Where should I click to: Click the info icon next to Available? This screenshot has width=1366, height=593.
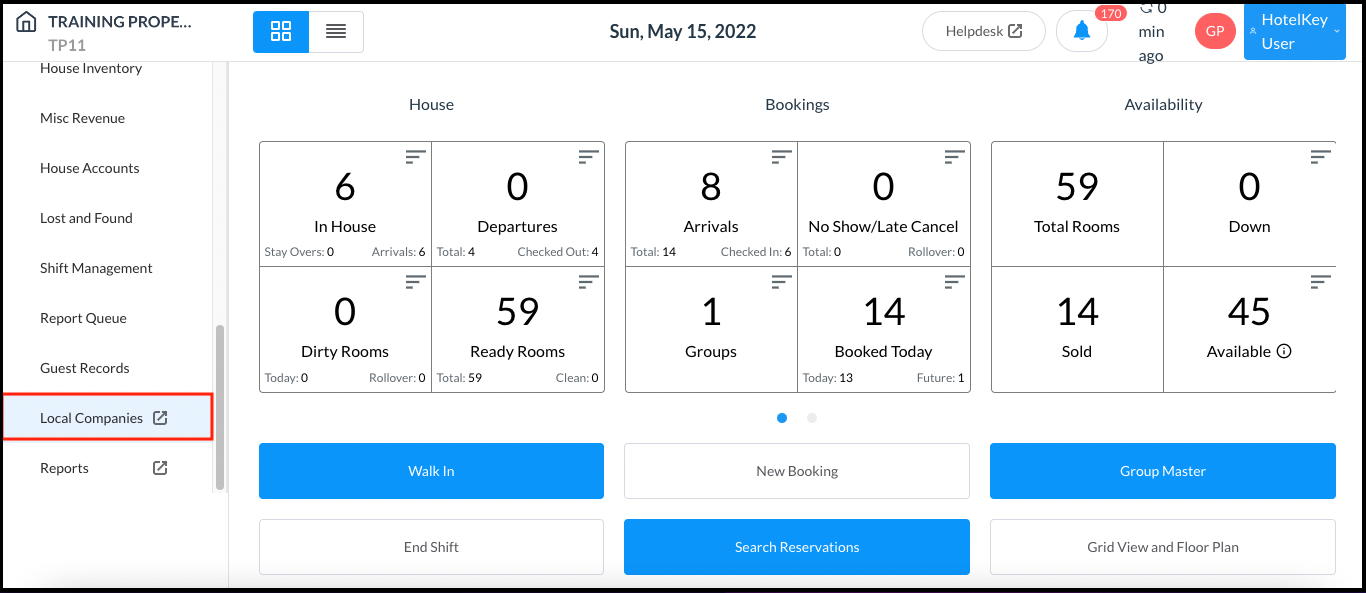1286,351
